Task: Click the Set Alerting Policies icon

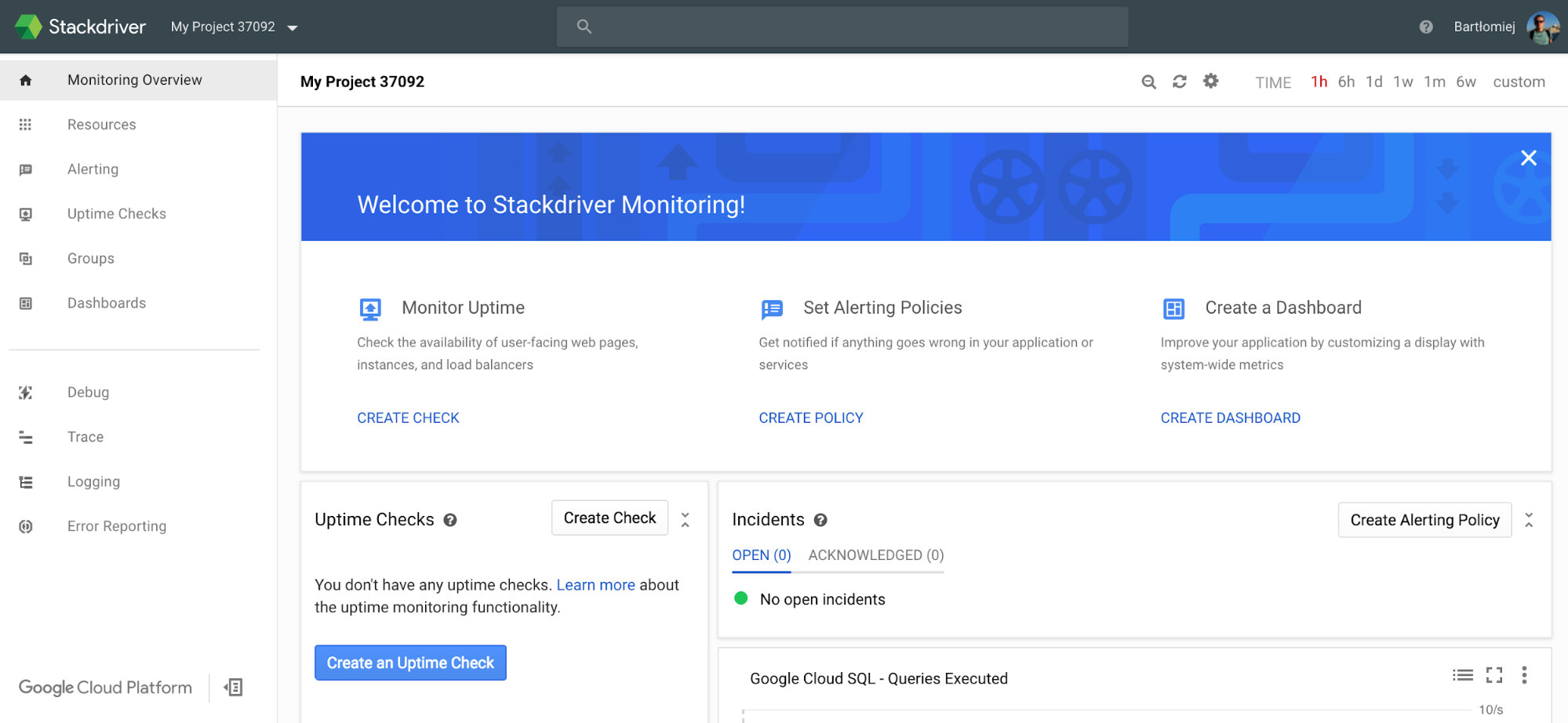Action: tap(772, 309)
